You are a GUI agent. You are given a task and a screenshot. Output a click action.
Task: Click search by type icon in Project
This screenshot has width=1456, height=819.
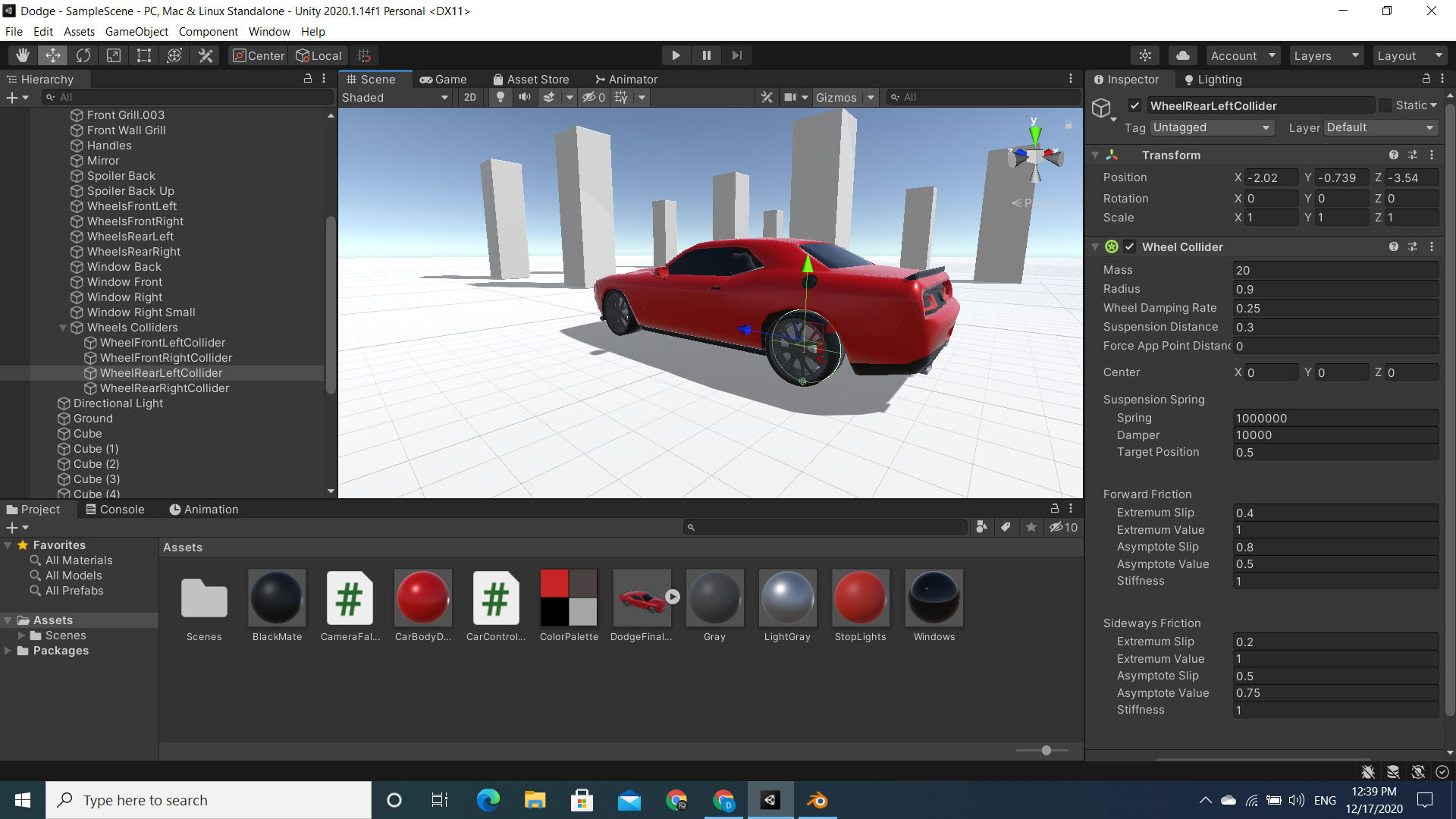coord(981,527)
